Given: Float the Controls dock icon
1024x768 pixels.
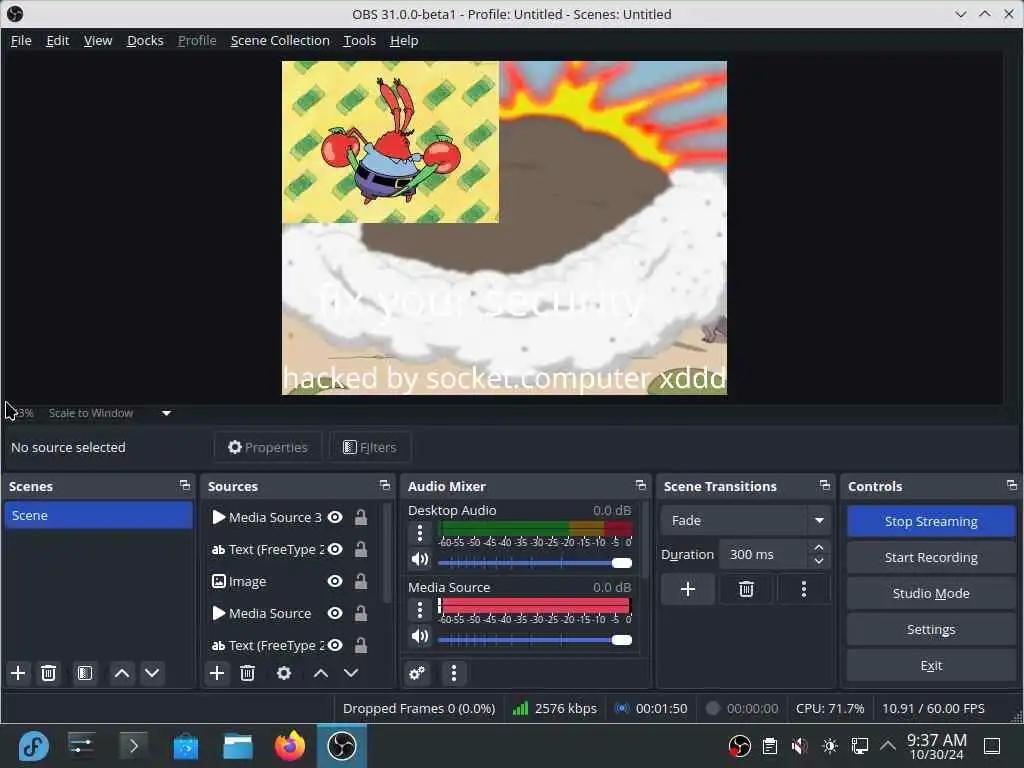Looking at the screenshot, I should click(1012, 485).
